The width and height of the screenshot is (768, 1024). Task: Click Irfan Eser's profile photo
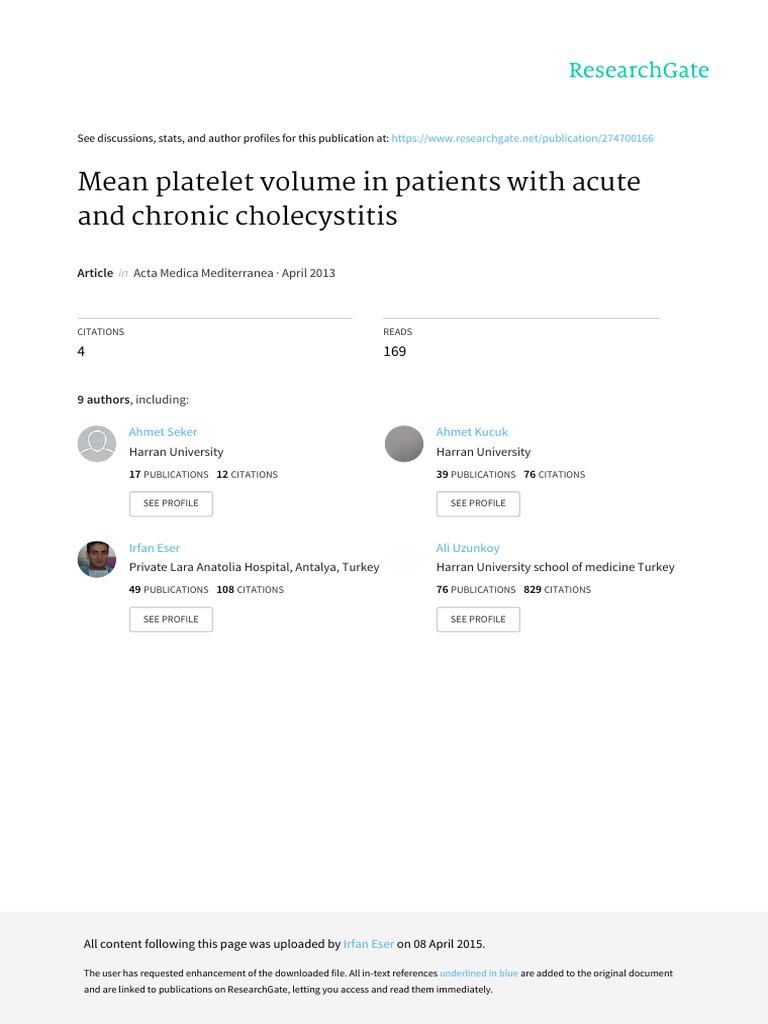97,559
